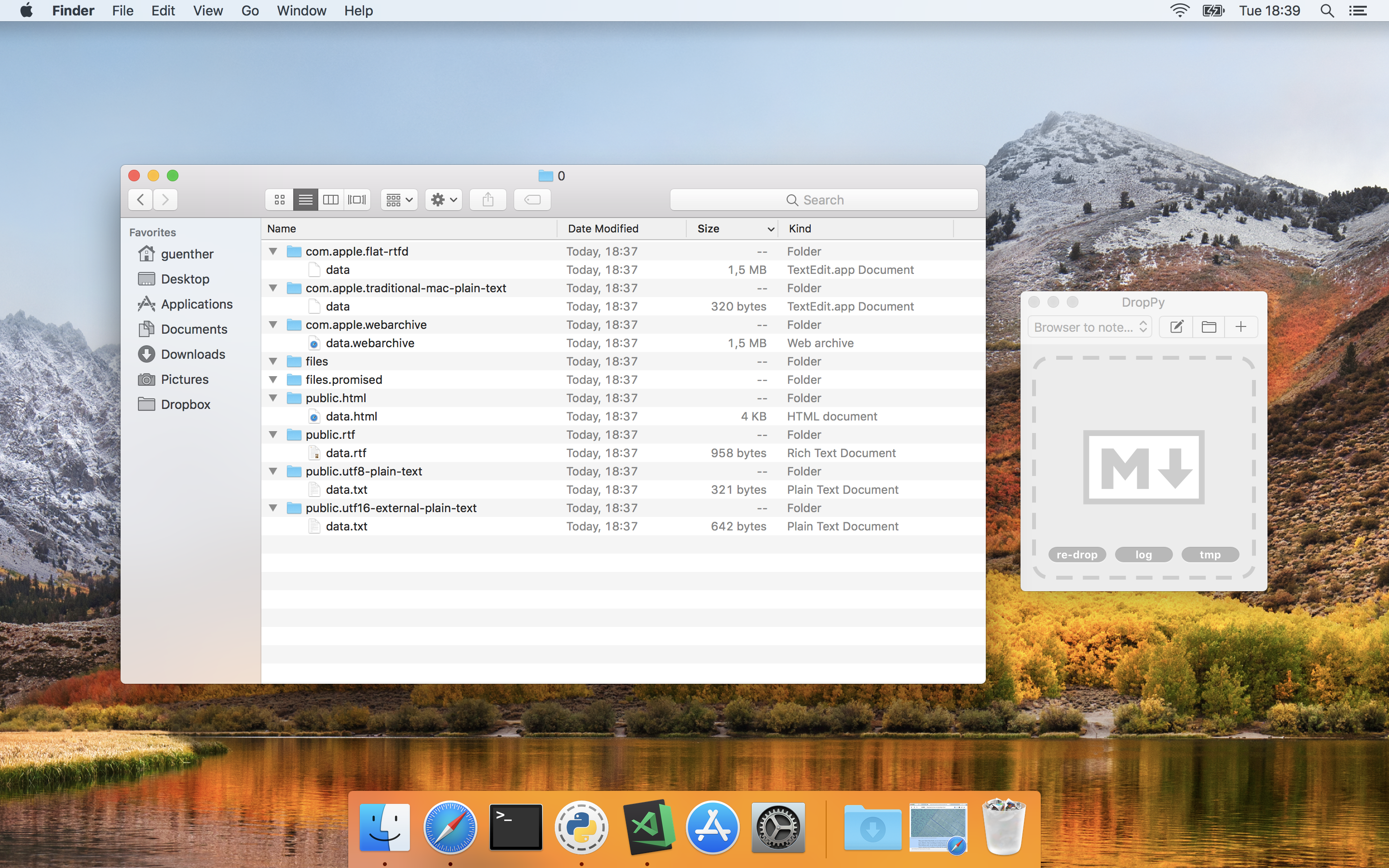The width and height of the screenshot is (1389, 868).
Task: Click the Share toolbar button
Action: click(488, 200)
